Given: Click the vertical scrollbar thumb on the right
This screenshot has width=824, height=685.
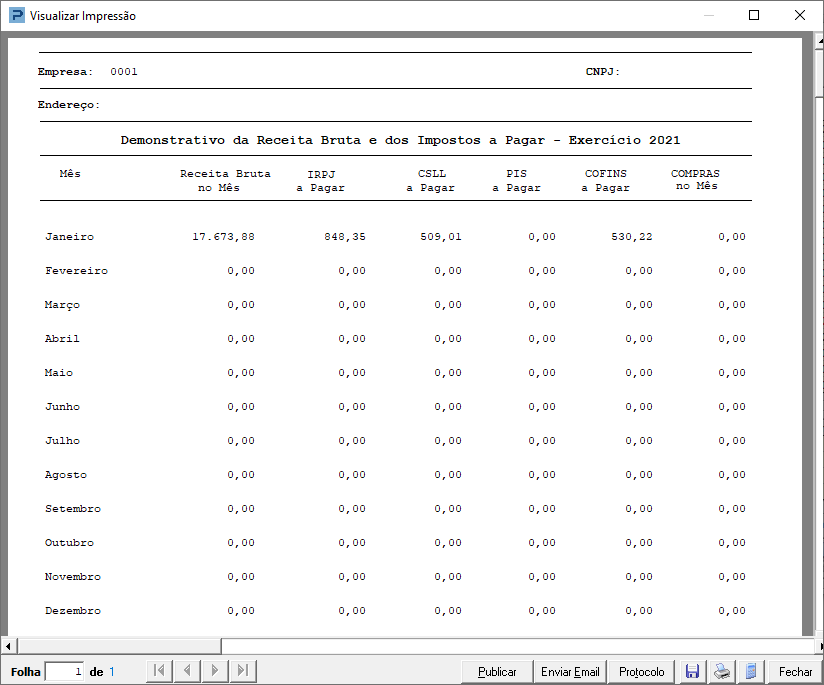Looking at the screenshot, I should coord(819,74).
